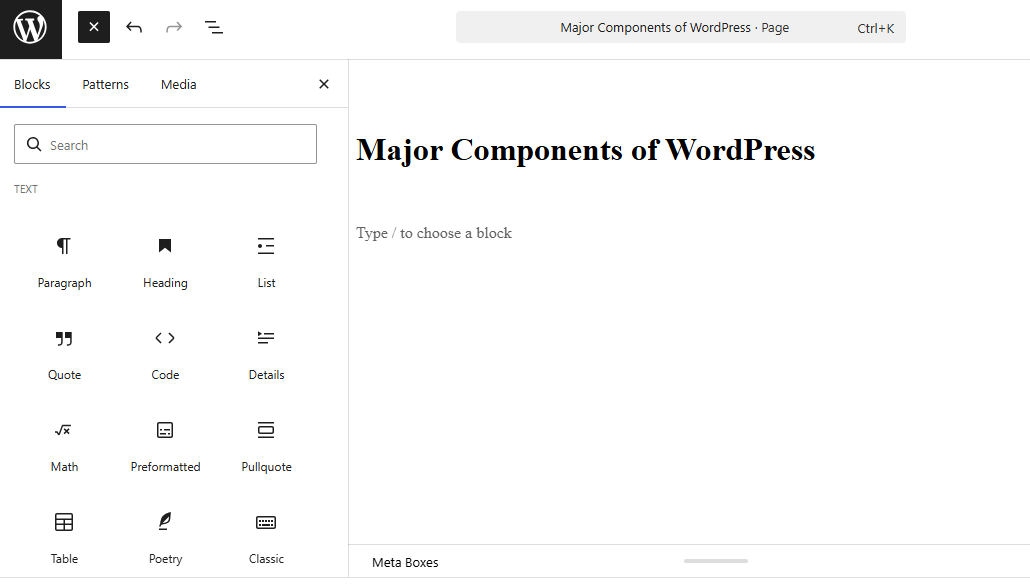Insert a List block

tap(266, 263)
